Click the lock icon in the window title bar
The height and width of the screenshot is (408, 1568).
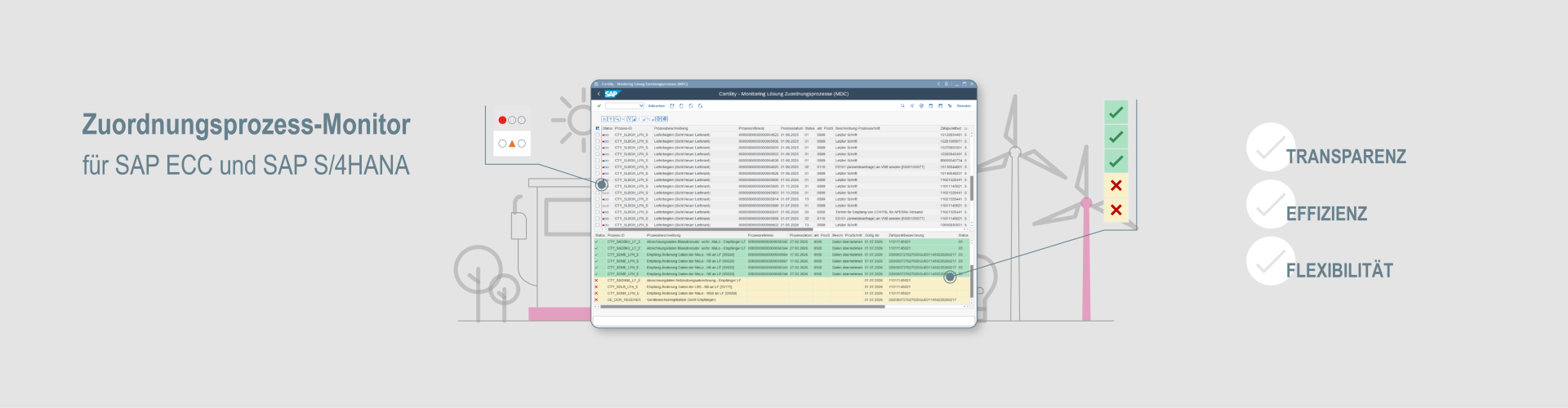point(947,84)
